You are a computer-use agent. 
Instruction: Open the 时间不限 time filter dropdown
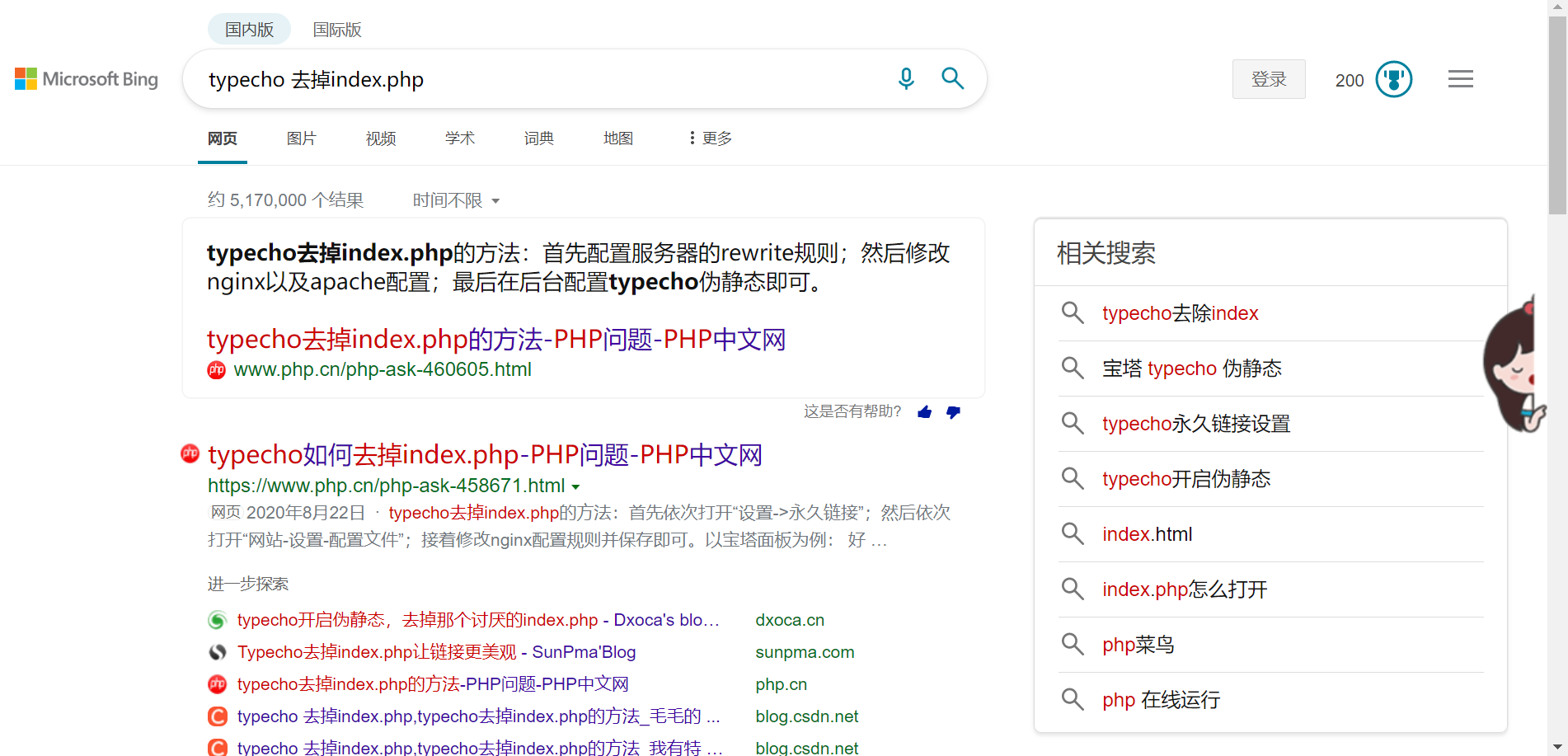[x=456, y=200]
